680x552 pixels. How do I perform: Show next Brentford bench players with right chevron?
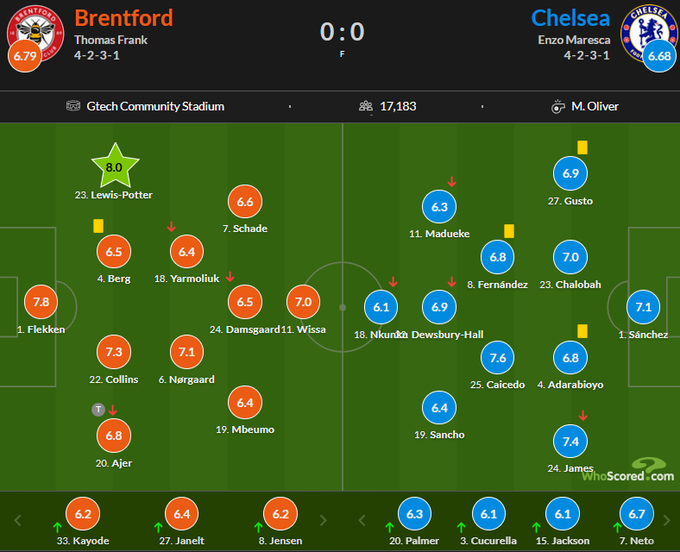coord(322,520)
